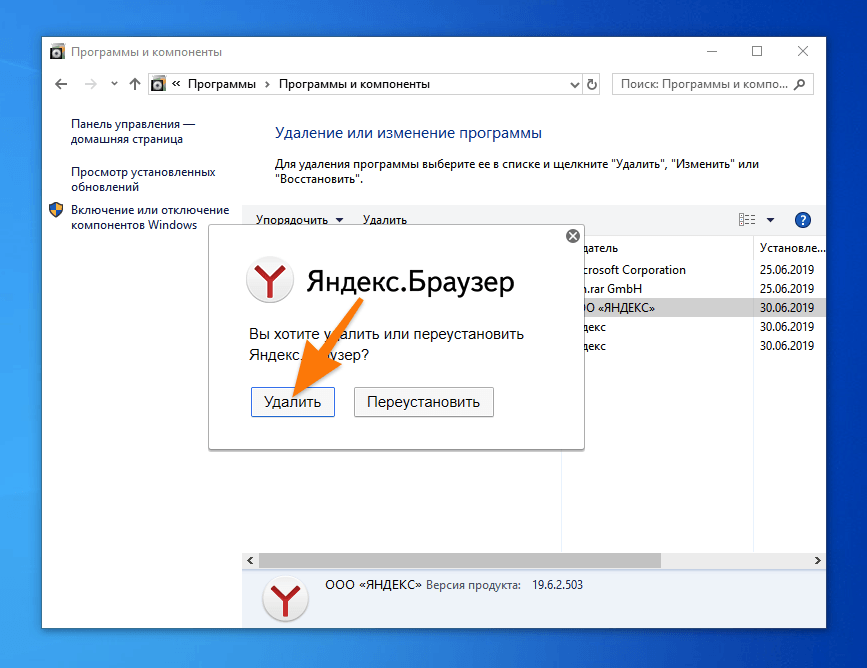Click the version number 19.6.2.503
Image resolution: width=867 pixels, height=668 pixels.
pos(557,584)
